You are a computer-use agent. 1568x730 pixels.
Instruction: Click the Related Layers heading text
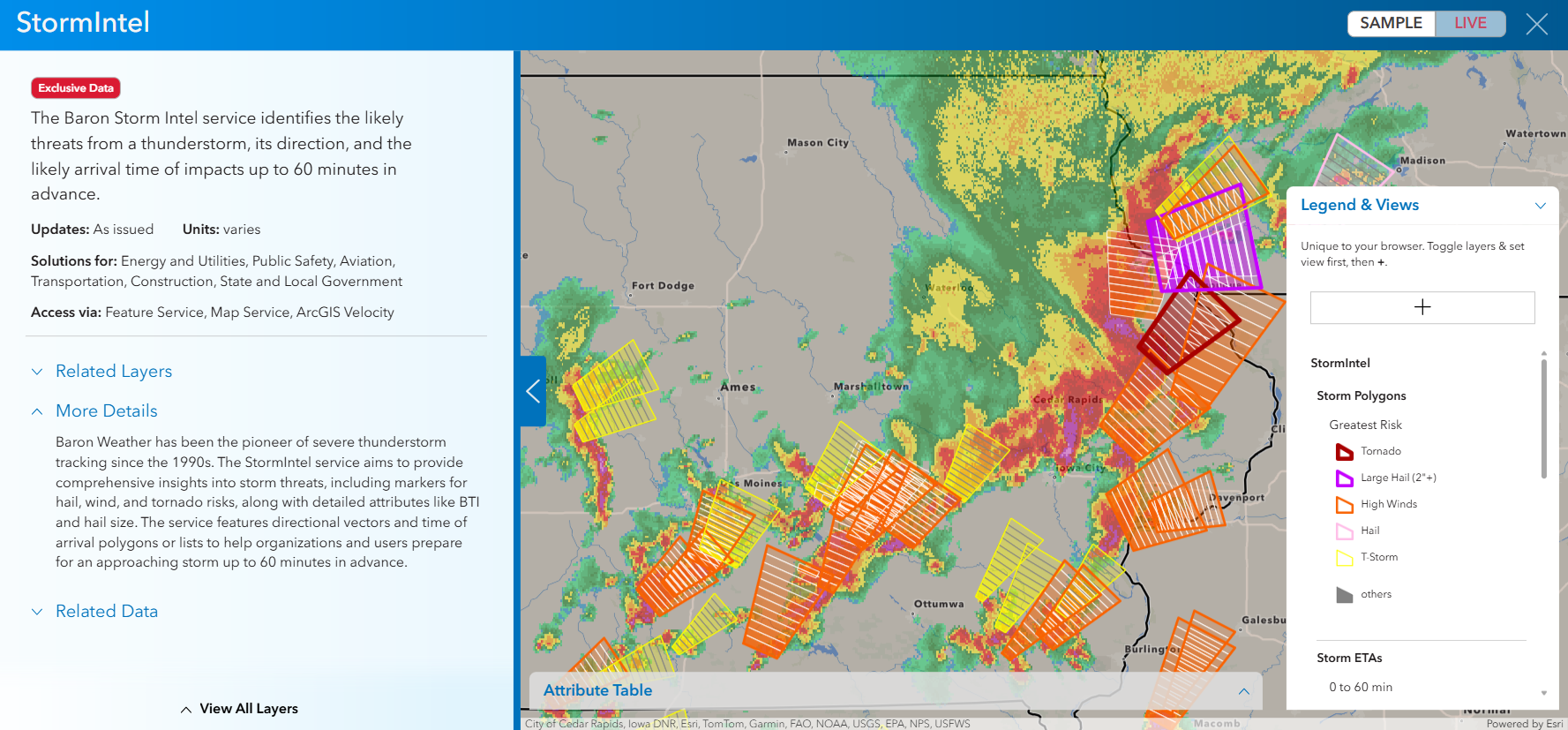coord(114,372)
